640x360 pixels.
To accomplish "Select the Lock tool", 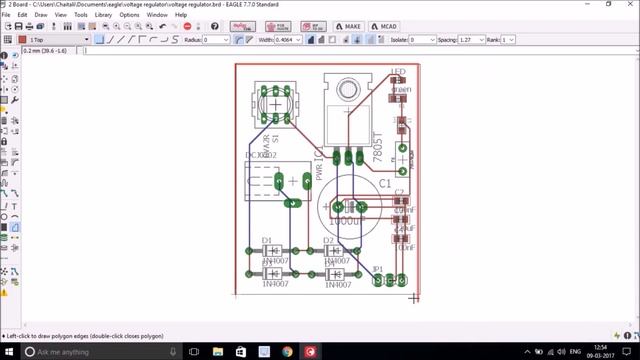I will 4,142.
